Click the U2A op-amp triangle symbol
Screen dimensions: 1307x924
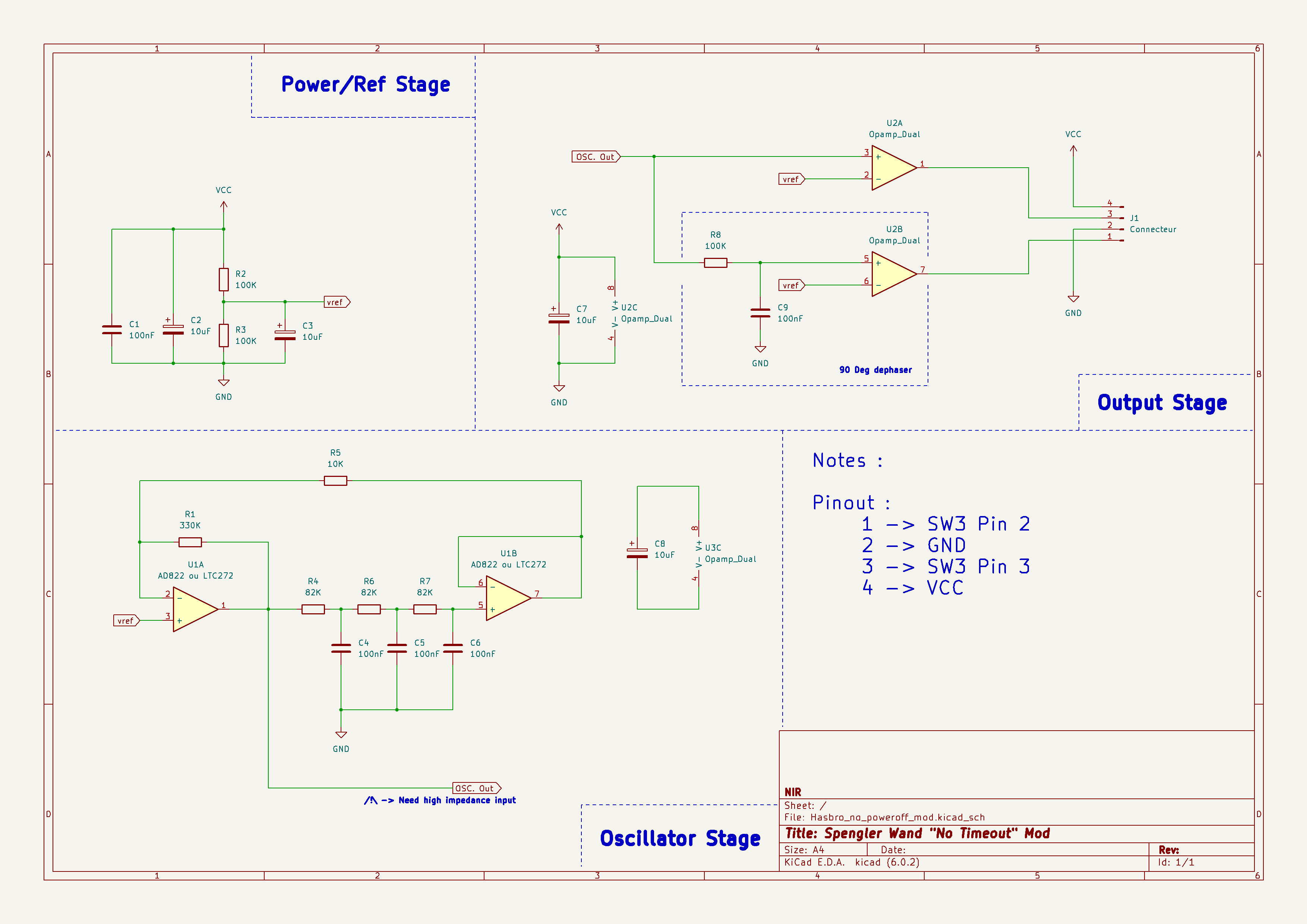(x=891, y=168)
